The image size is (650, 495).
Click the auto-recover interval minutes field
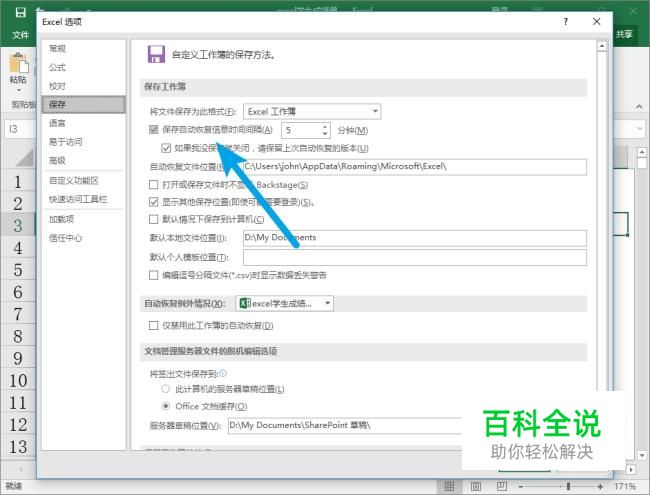pyautogui.click(x=301, y=130)
